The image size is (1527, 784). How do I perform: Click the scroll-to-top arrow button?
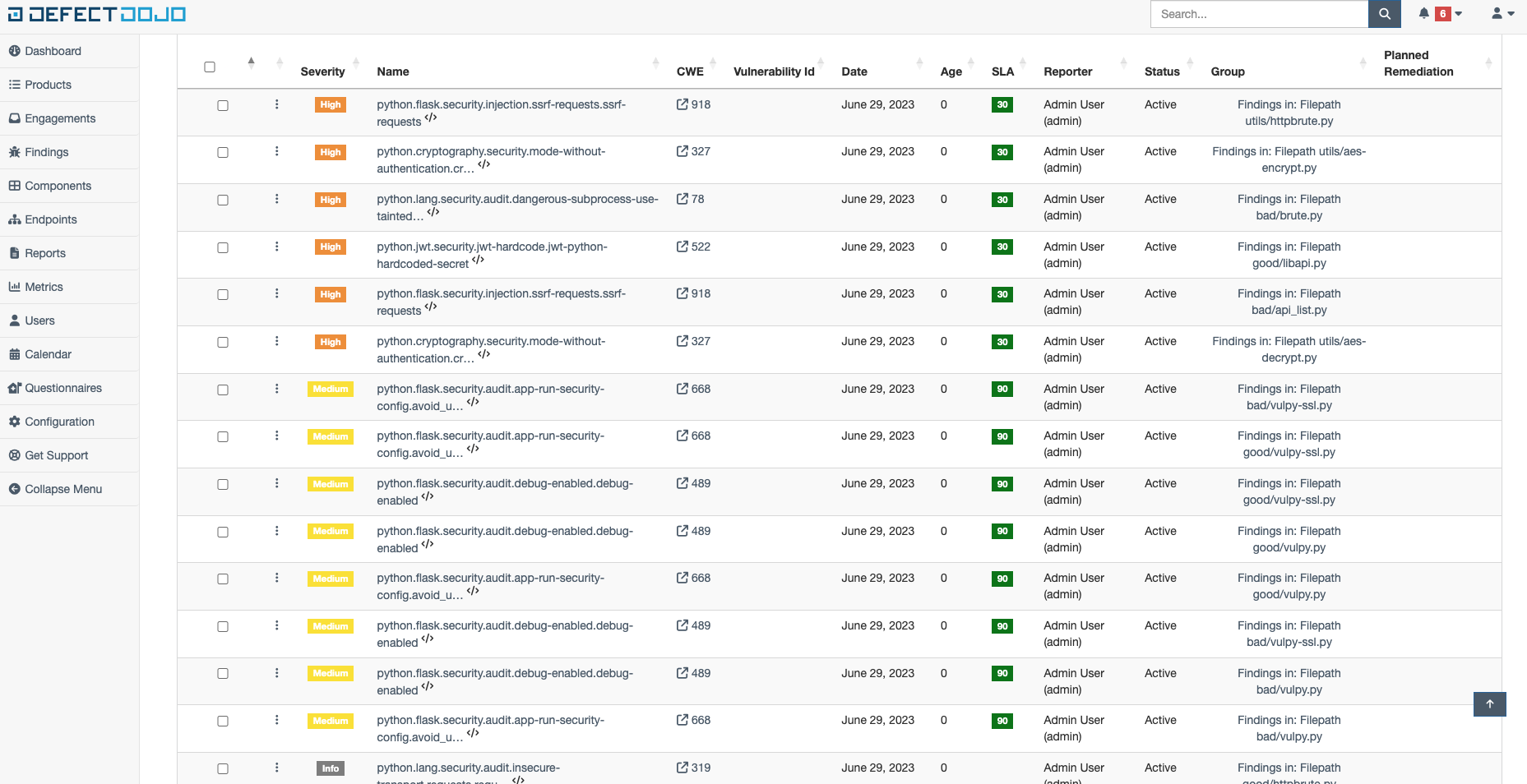click(x=1489, y=704)
